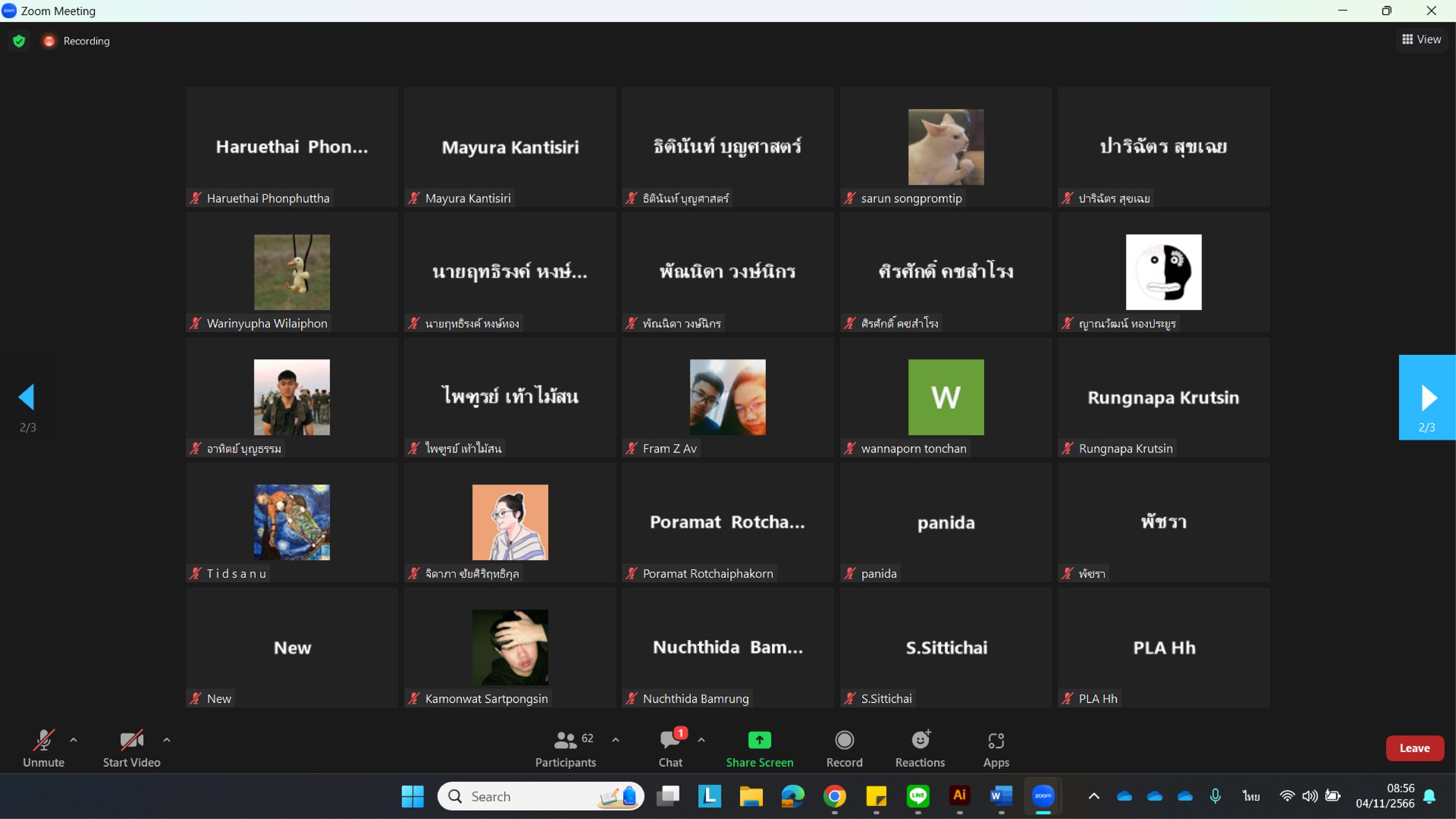Start the video camera
Screen dimensions: 1456x819
click(132, 749)
